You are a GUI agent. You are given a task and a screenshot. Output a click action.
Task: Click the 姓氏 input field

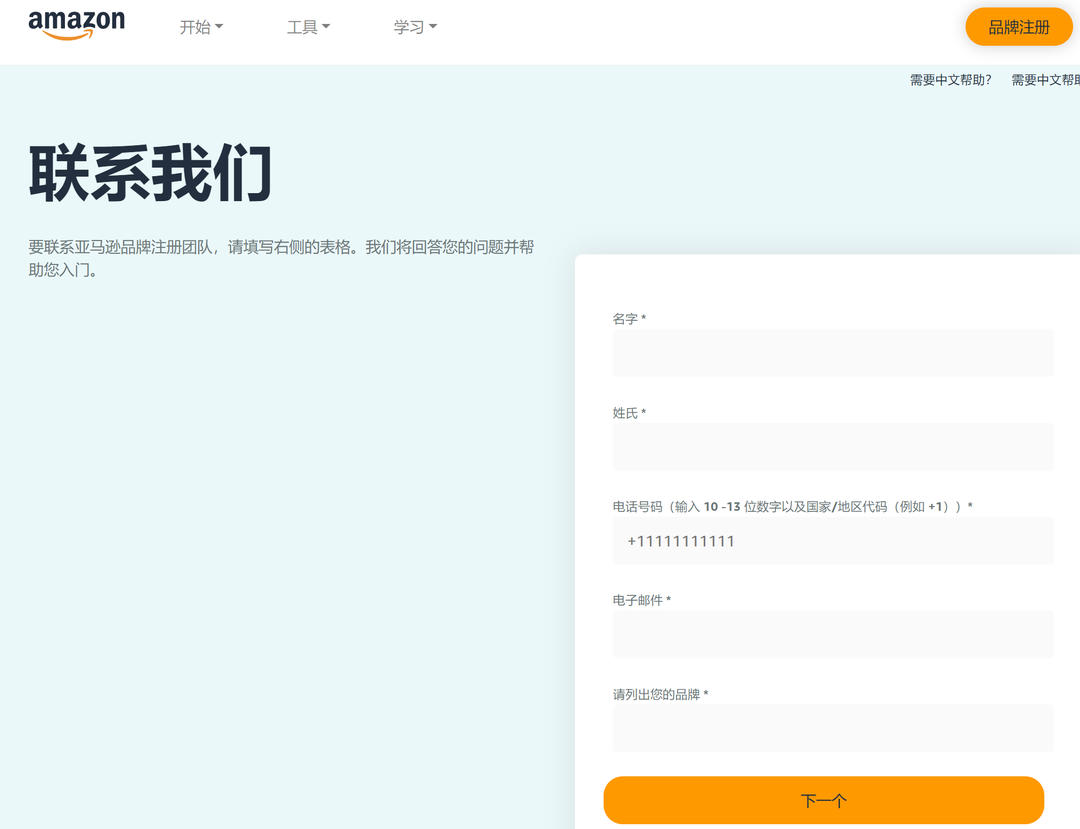[x=832, y=446]
